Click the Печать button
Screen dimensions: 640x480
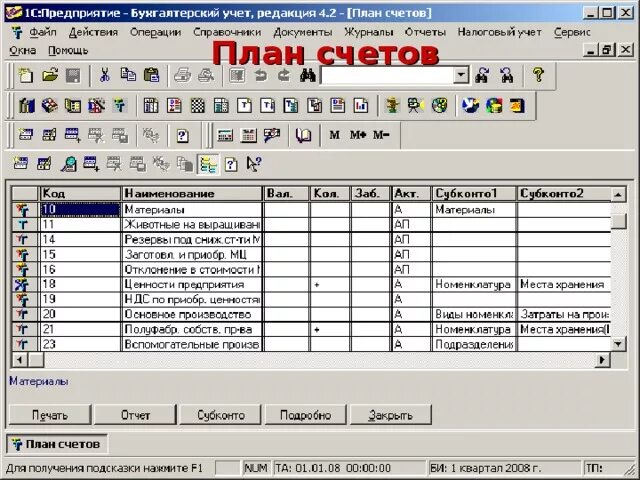[50, 415]
